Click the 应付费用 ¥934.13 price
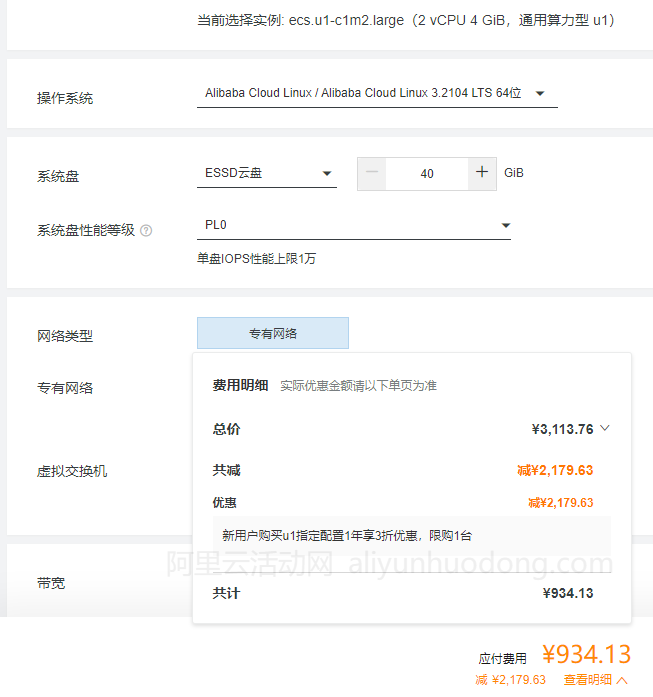Image resolution: width=653 pixels, height=697 pixels. pyautogui.click(x=586, y=655)
